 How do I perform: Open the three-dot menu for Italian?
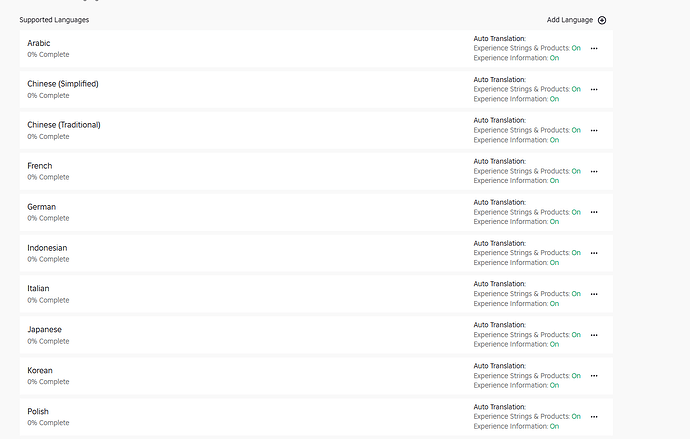coord(594,294)
